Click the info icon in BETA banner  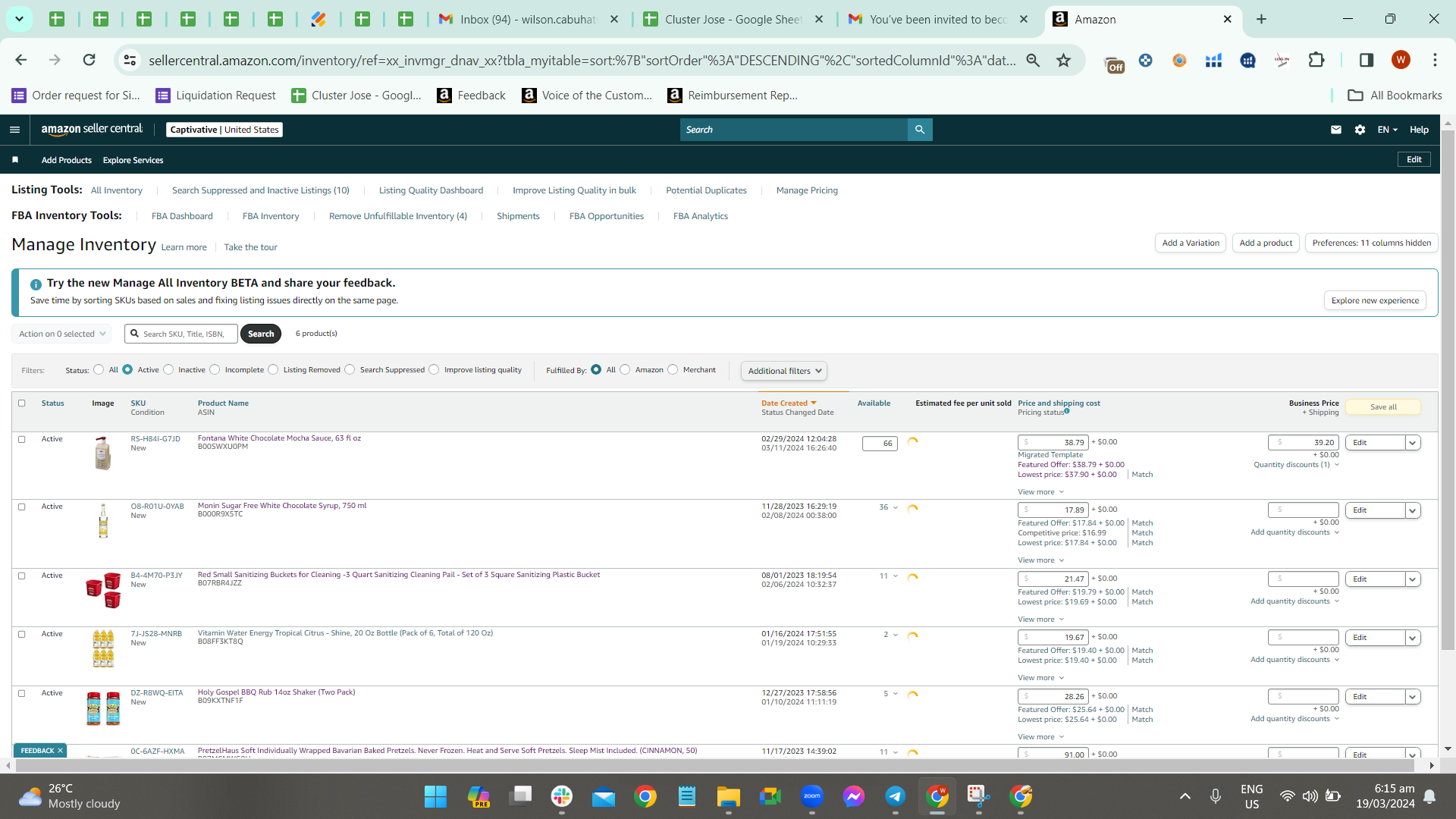[x=36, y=284]
